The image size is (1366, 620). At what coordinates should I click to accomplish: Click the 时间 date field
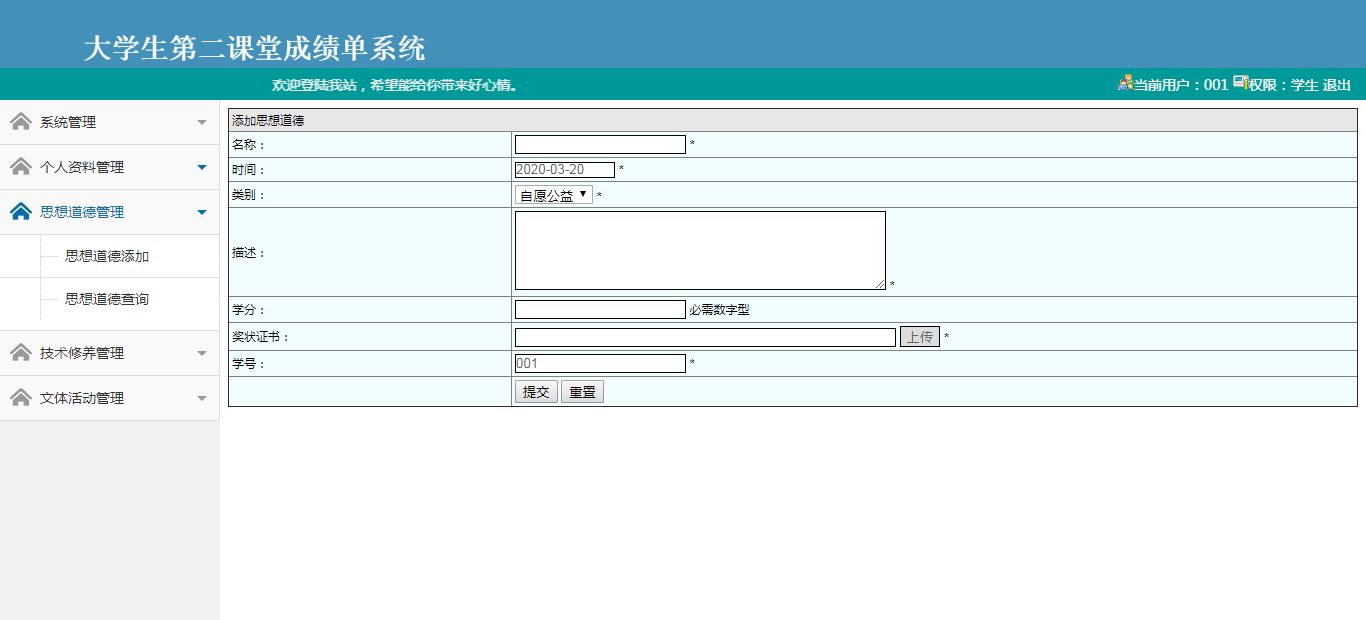pos(565,170)
